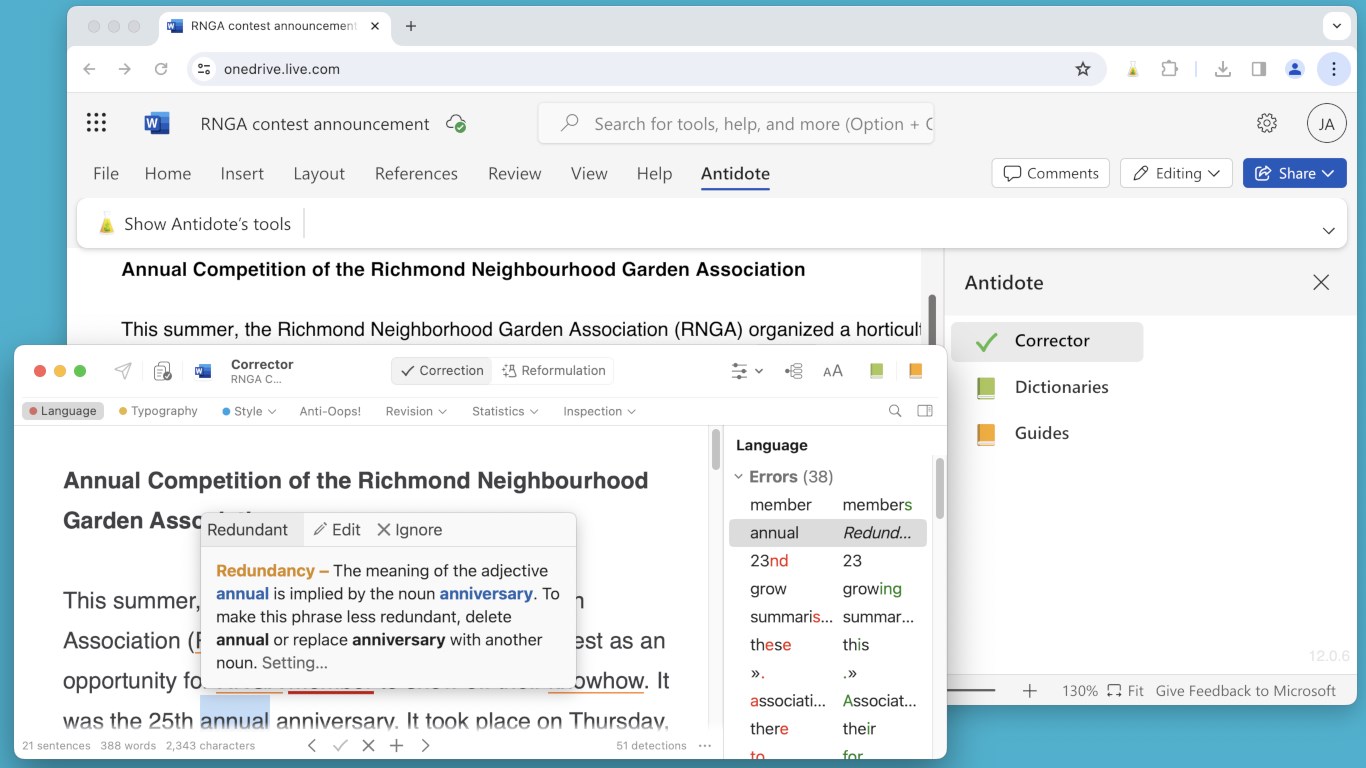
Task: Open the orange guides book in Corrector toolbar
Action: pyautogui.click(x=915, y=371)
